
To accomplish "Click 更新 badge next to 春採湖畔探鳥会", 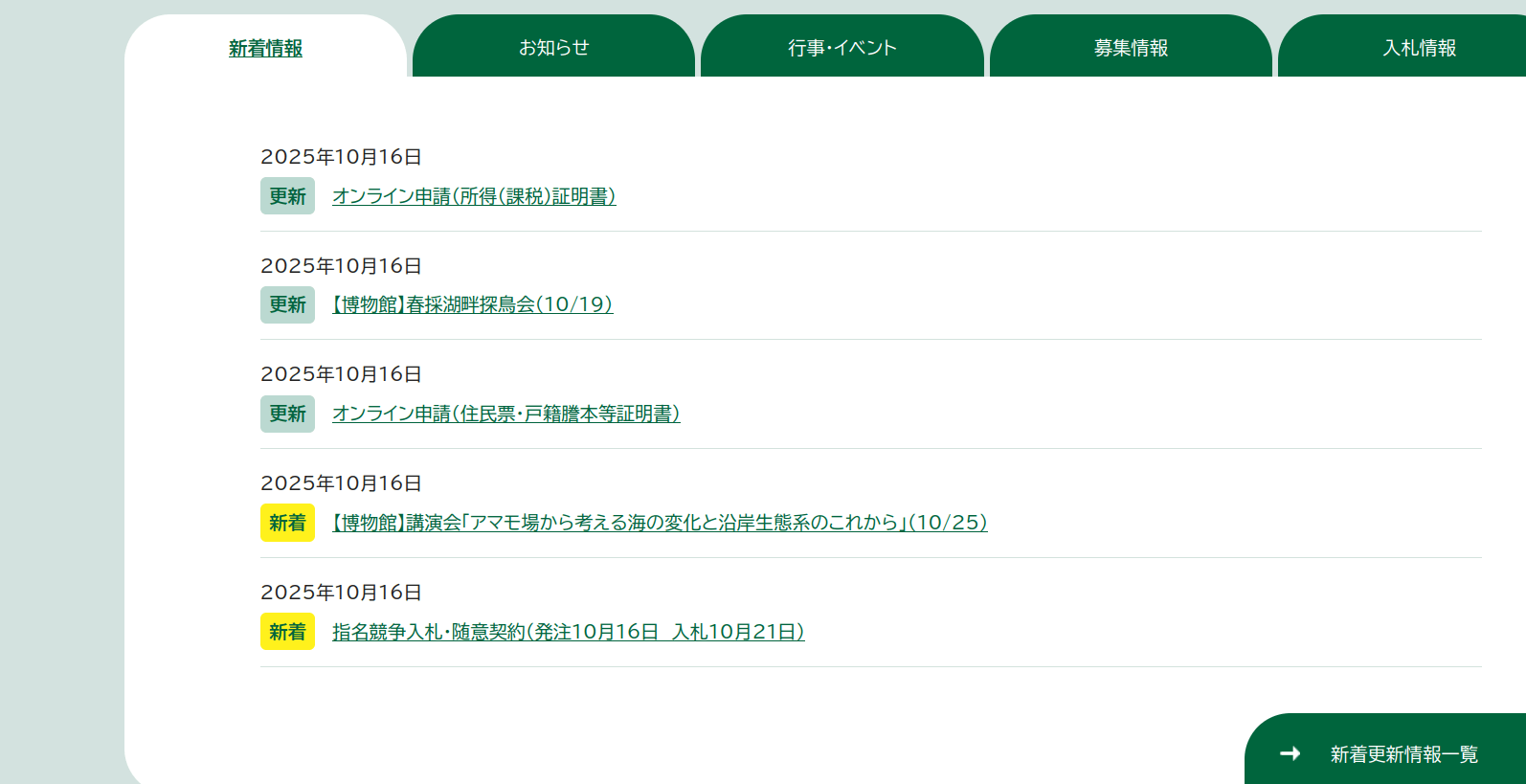I will point(287,304).
